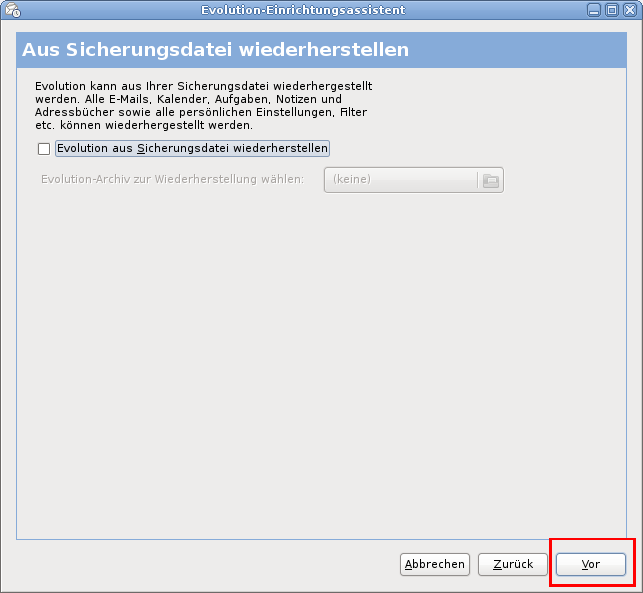Minimize the Evolution-Einrichtungsassistent window

595,10
